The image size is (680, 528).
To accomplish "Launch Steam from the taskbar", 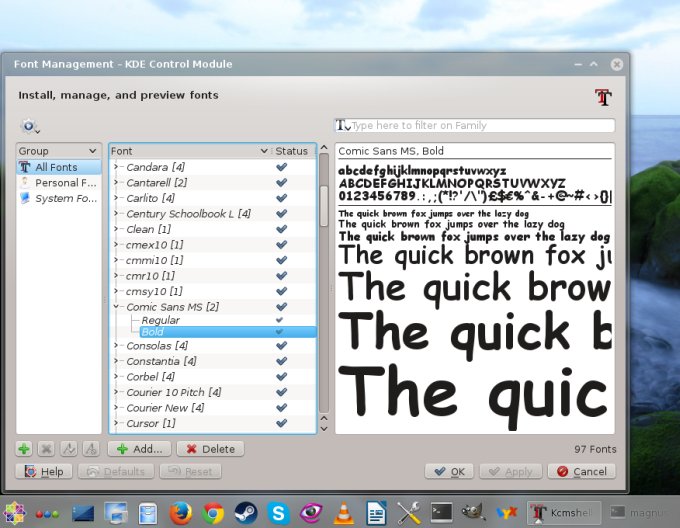I will click(x=245, y=513).
